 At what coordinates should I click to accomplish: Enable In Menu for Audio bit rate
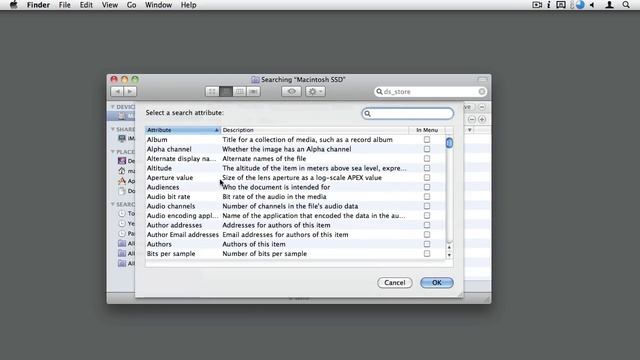click(427, 196)
